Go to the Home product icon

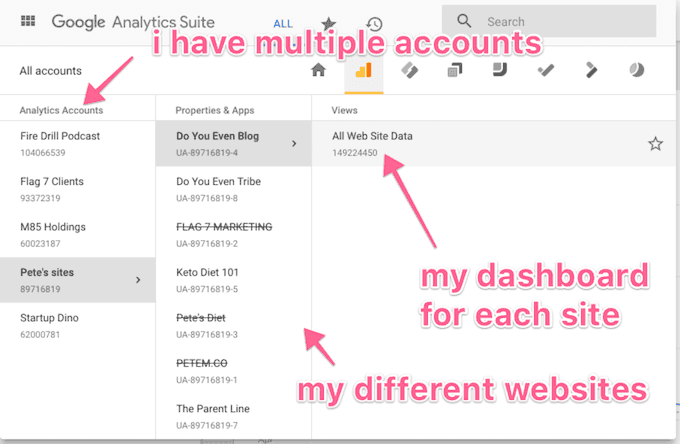tap(318, 70)
